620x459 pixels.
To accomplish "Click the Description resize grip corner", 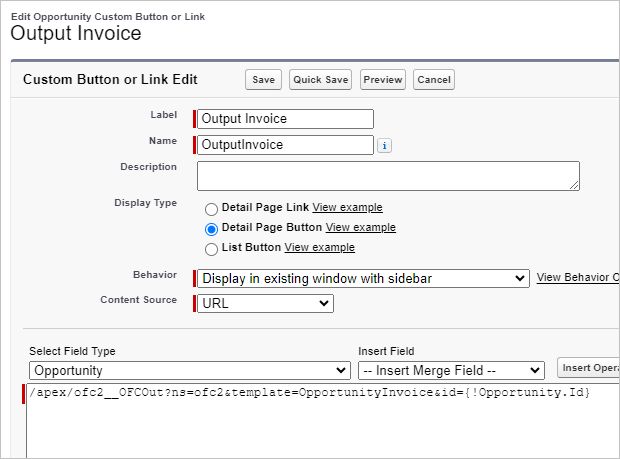I will [x=575, y=185].
